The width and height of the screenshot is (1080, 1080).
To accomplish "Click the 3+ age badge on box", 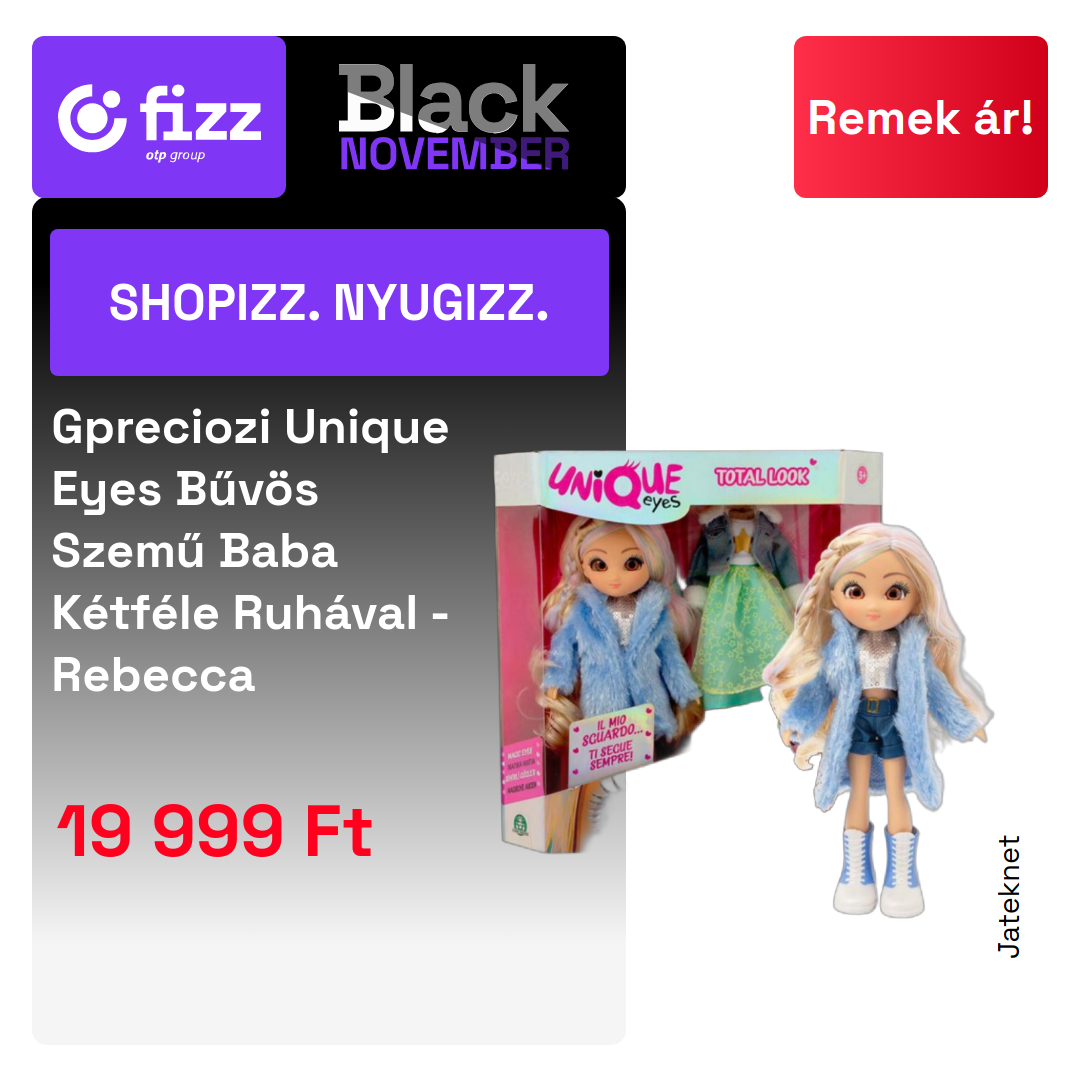I will tap(862, 475).
